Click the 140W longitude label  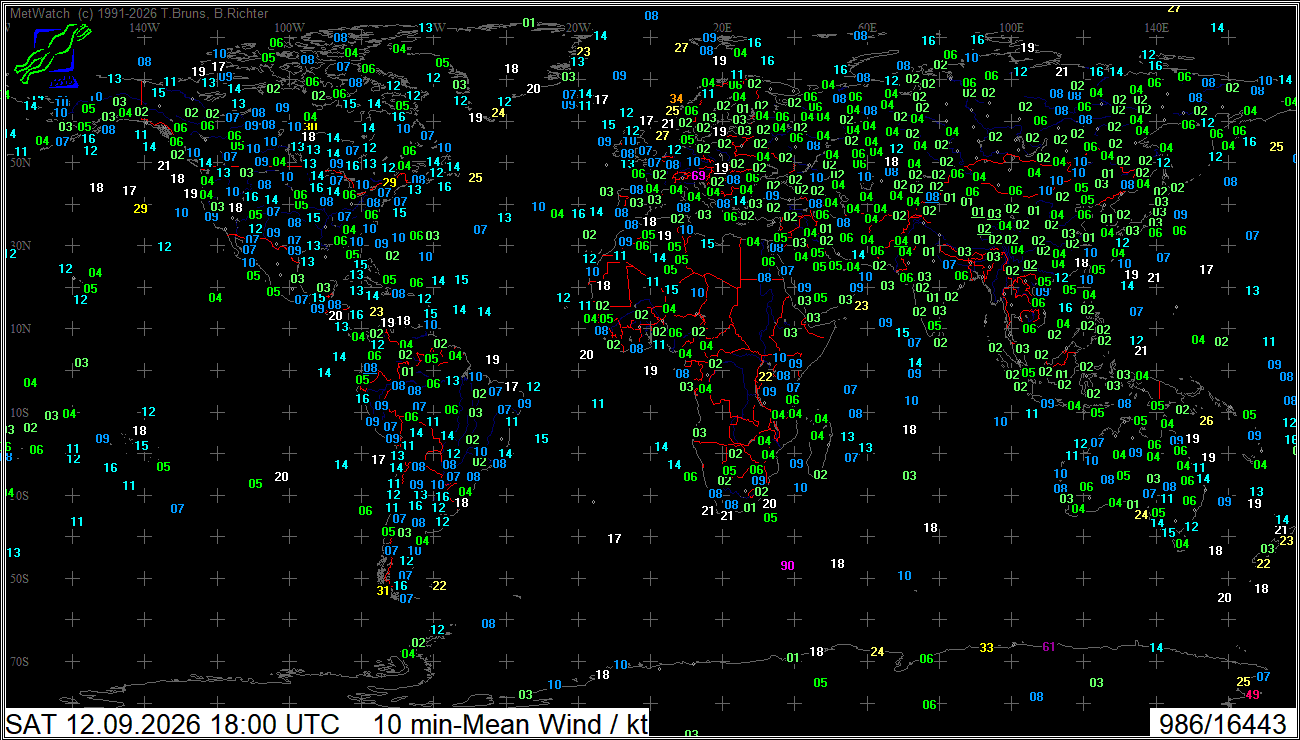[145, 28]
